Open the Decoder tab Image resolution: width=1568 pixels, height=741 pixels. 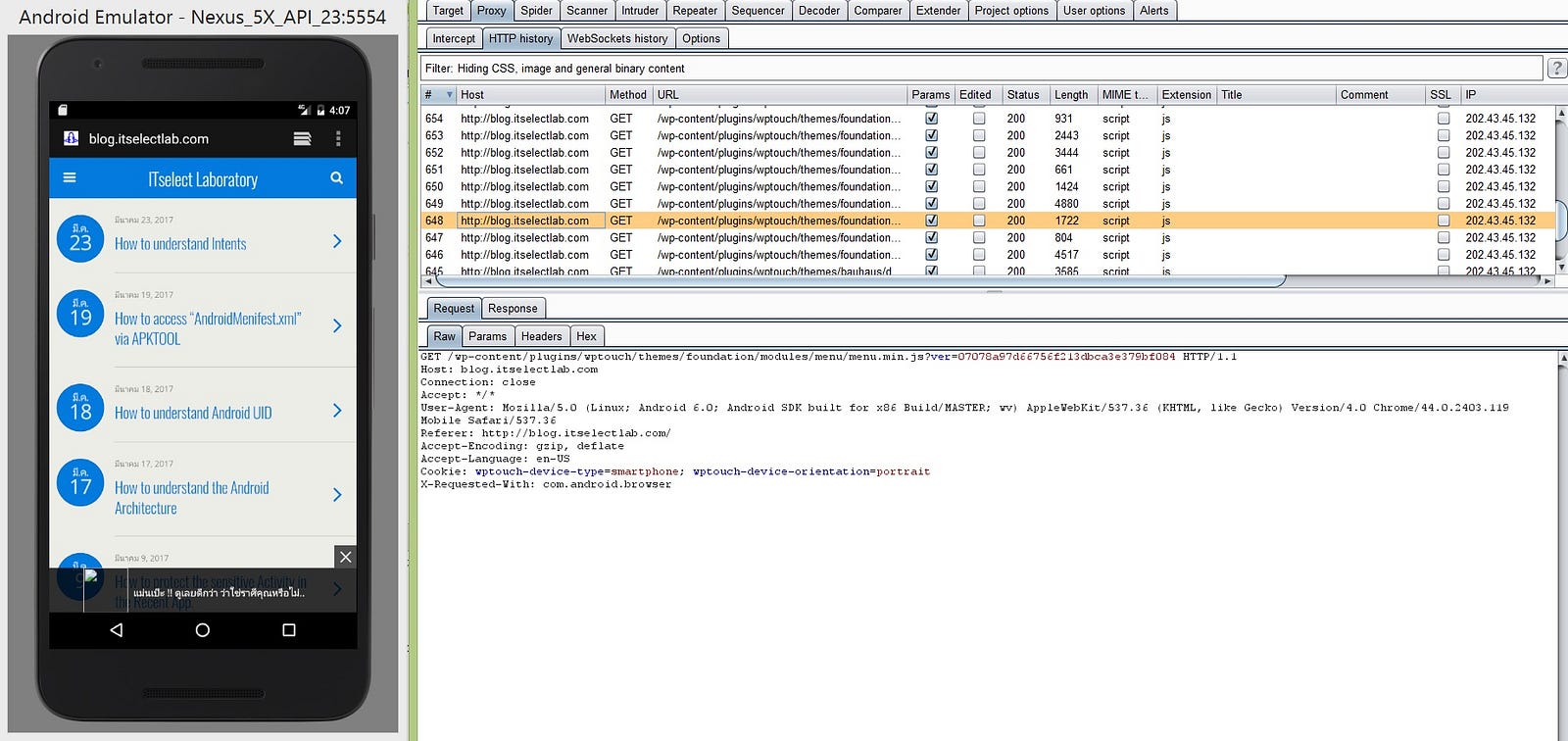point(819,11)
